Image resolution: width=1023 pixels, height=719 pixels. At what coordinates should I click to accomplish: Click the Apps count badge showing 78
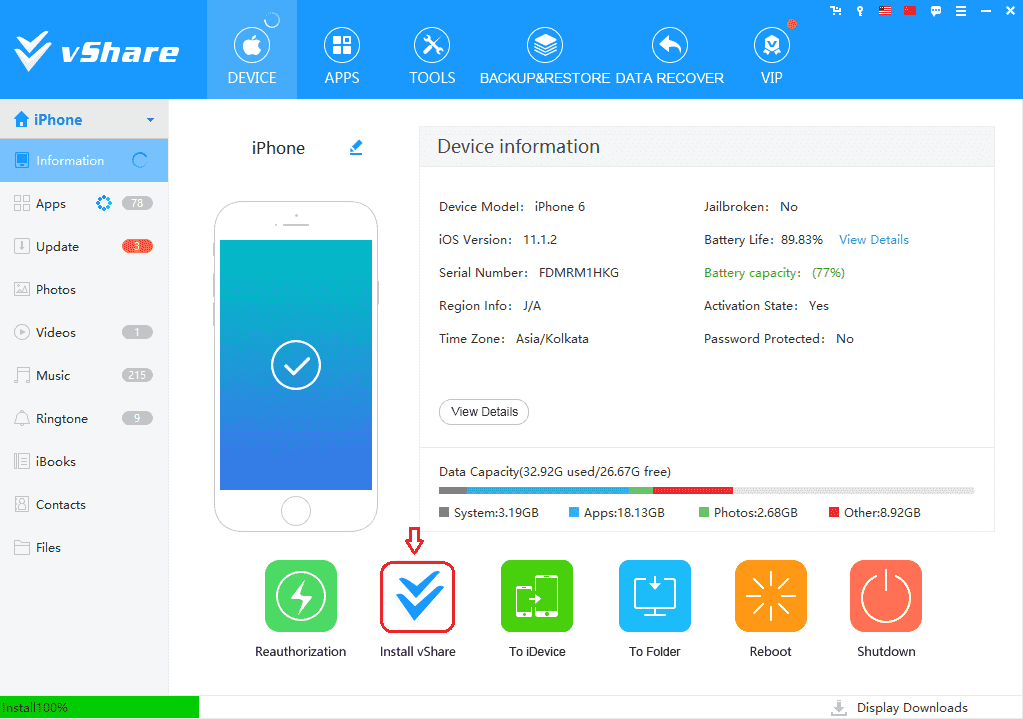[x=137, y=203]
